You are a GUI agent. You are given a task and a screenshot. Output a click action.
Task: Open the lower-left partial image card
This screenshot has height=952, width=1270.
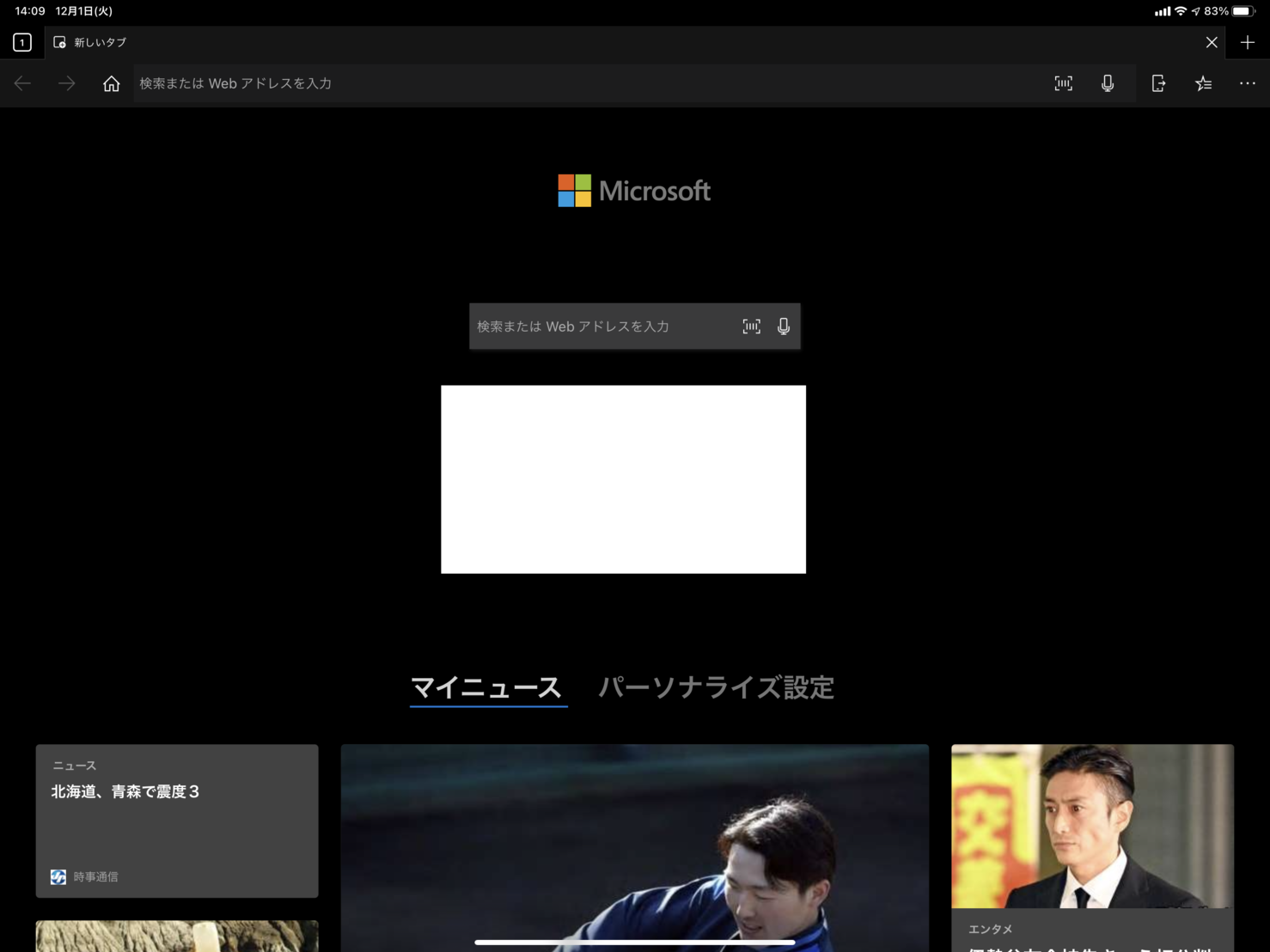click(177, 937)
